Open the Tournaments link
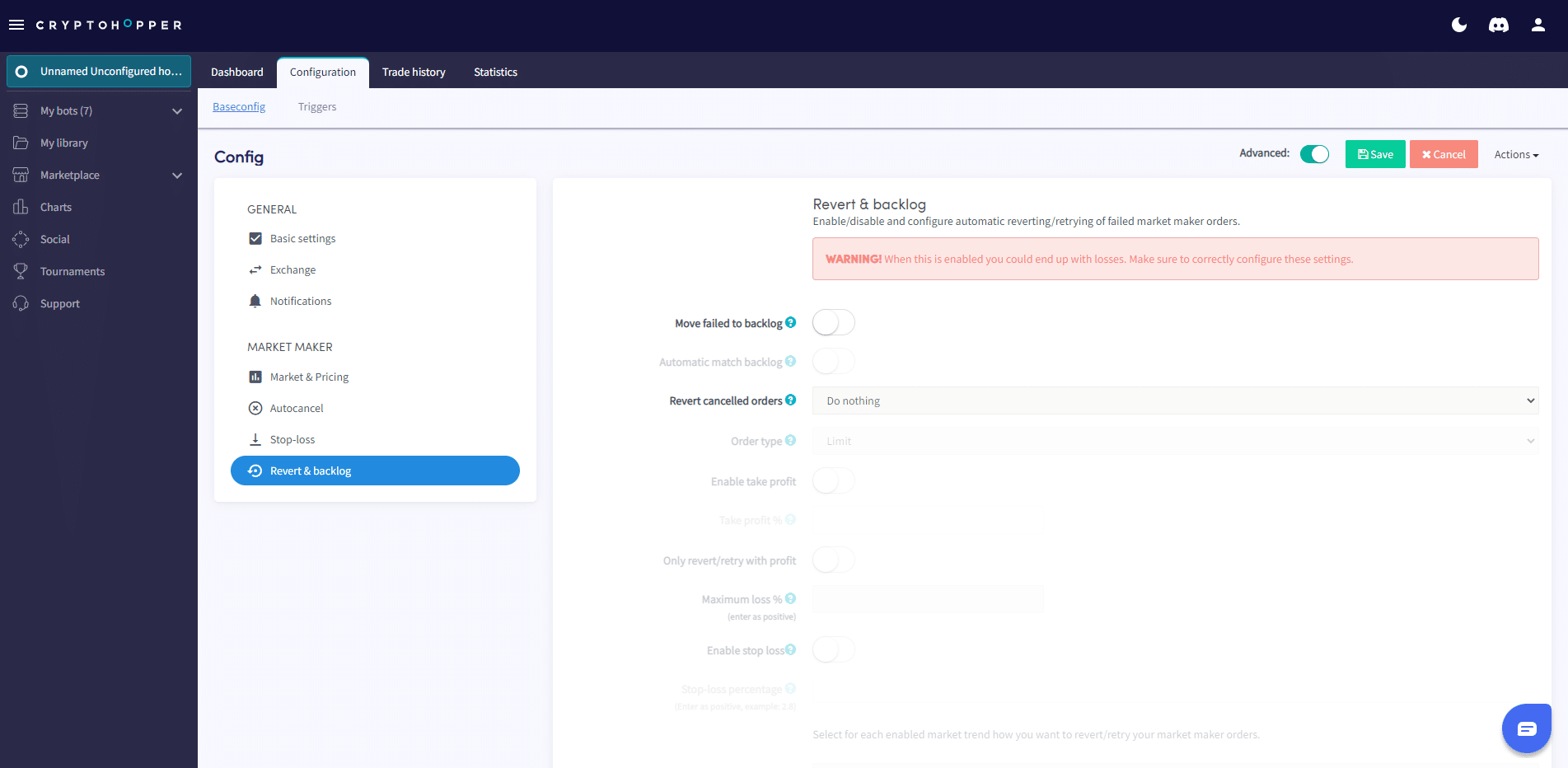 coord(73,271)
